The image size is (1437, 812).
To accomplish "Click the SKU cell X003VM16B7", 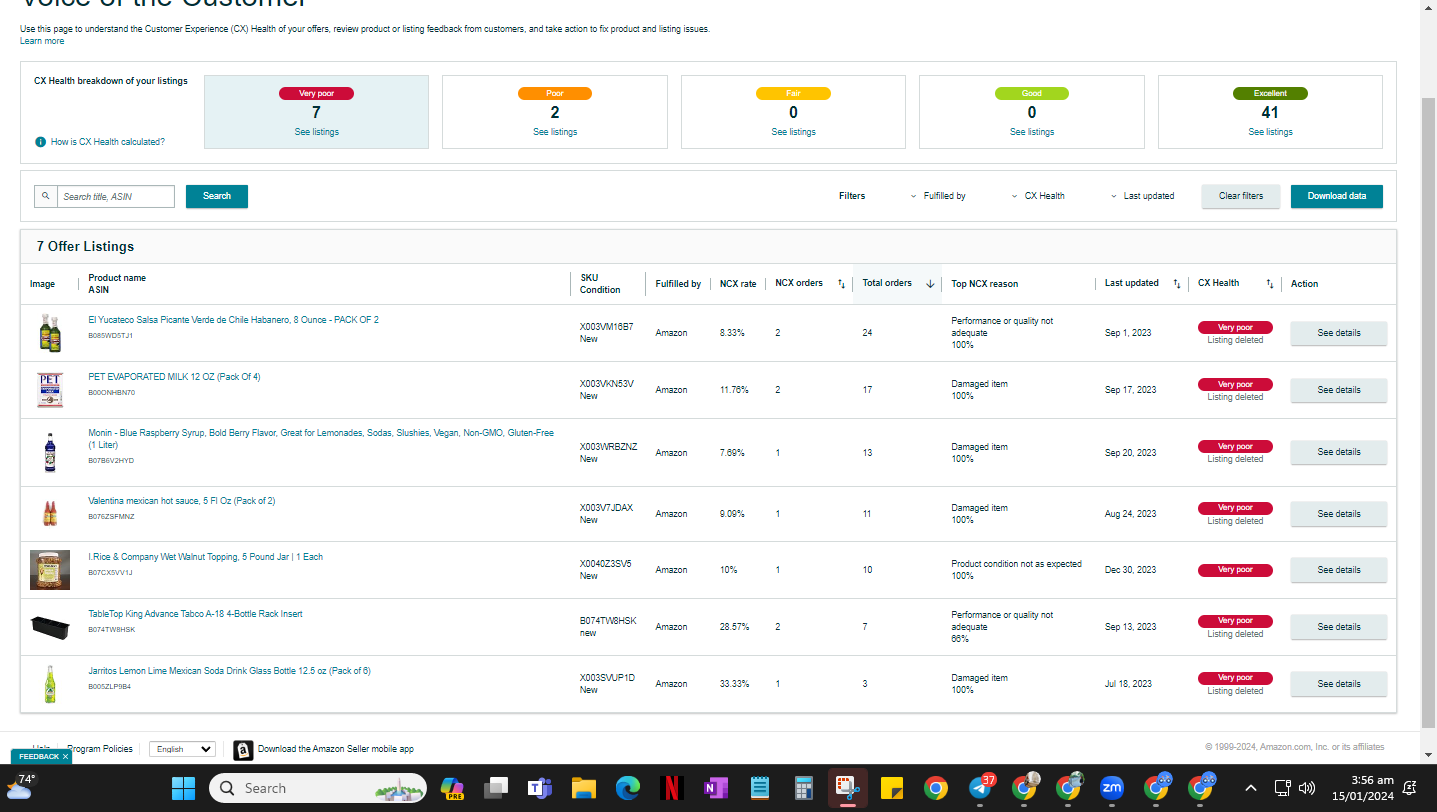I will (606, 327).
